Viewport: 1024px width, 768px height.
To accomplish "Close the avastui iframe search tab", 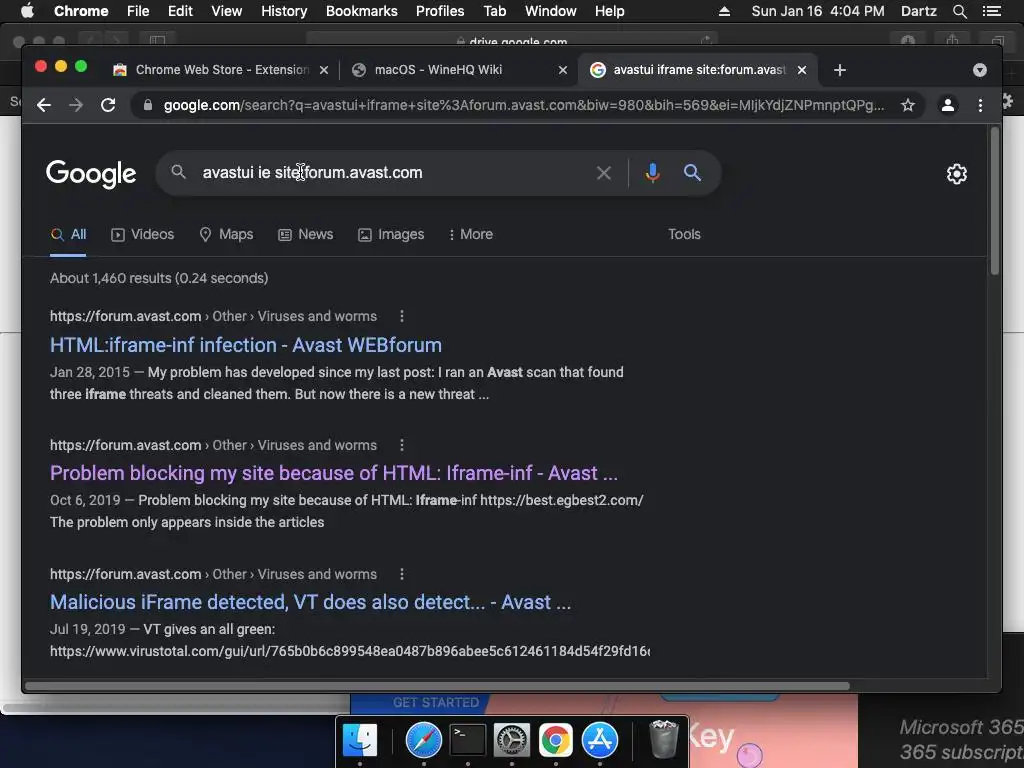I will tap(802, 70).
